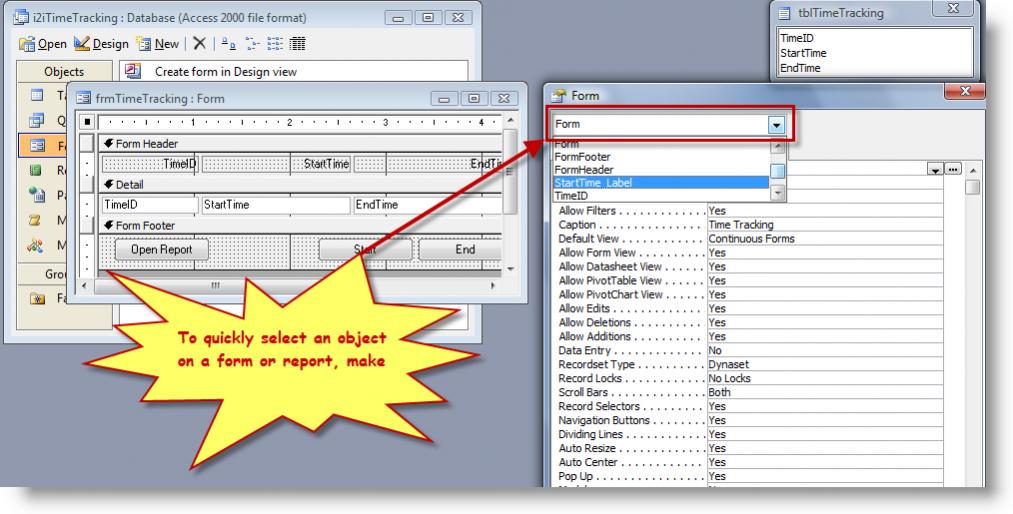Click the property value dropdown arrow beside builder button

click(935, 169)
